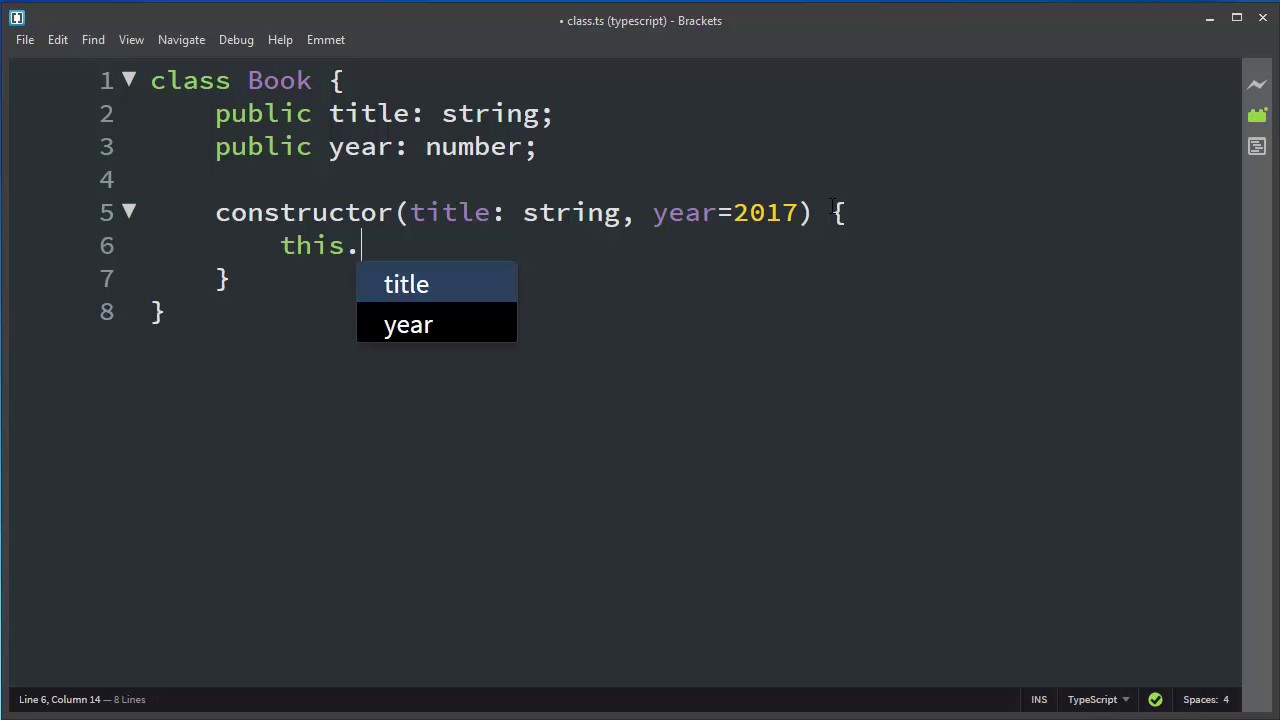Open the TypeScript language mode dropdown
Viewport: 1280px width, 720px height.
point(1098,699)
